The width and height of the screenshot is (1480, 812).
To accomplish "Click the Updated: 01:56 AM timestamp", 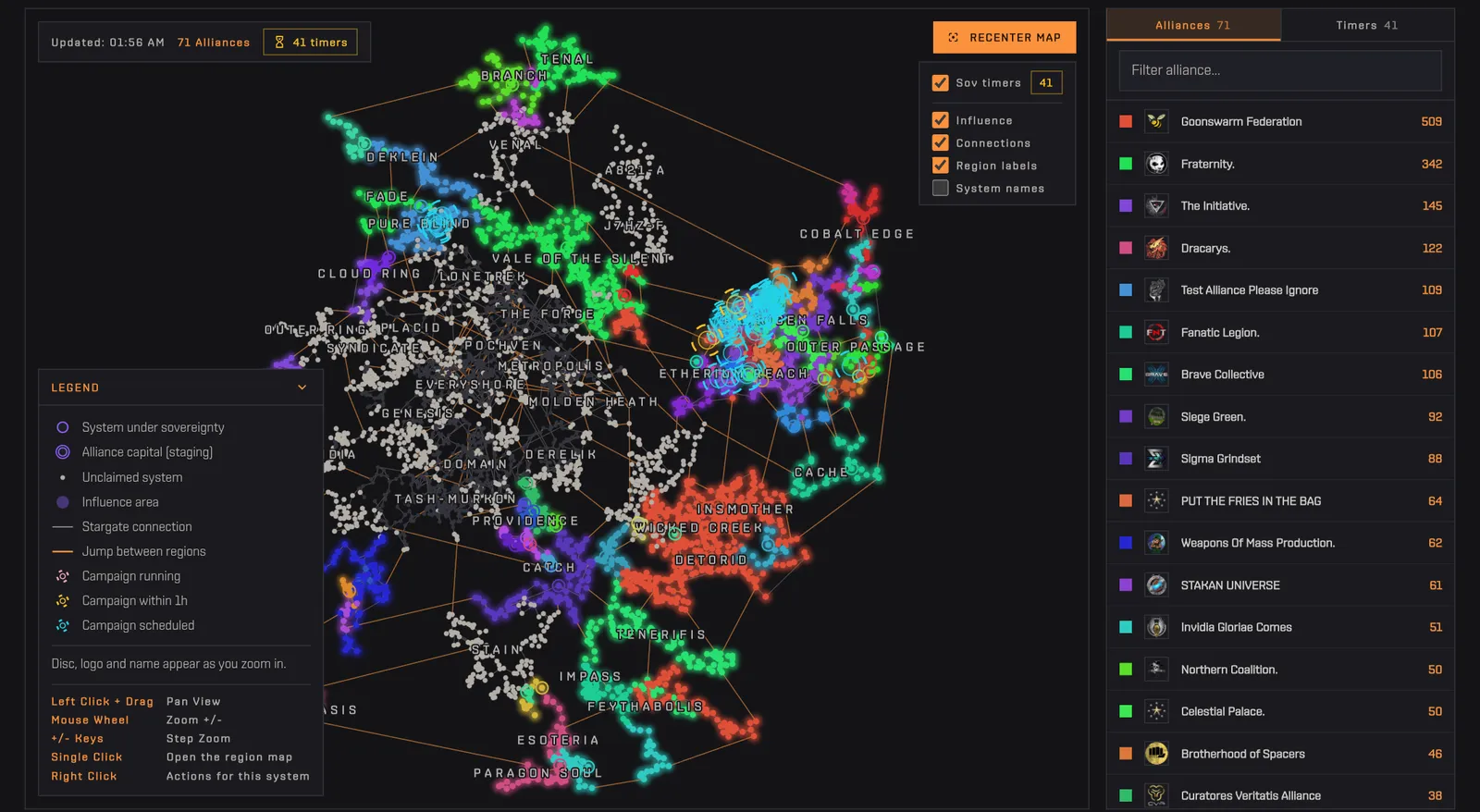I will (x=108, y=43).
